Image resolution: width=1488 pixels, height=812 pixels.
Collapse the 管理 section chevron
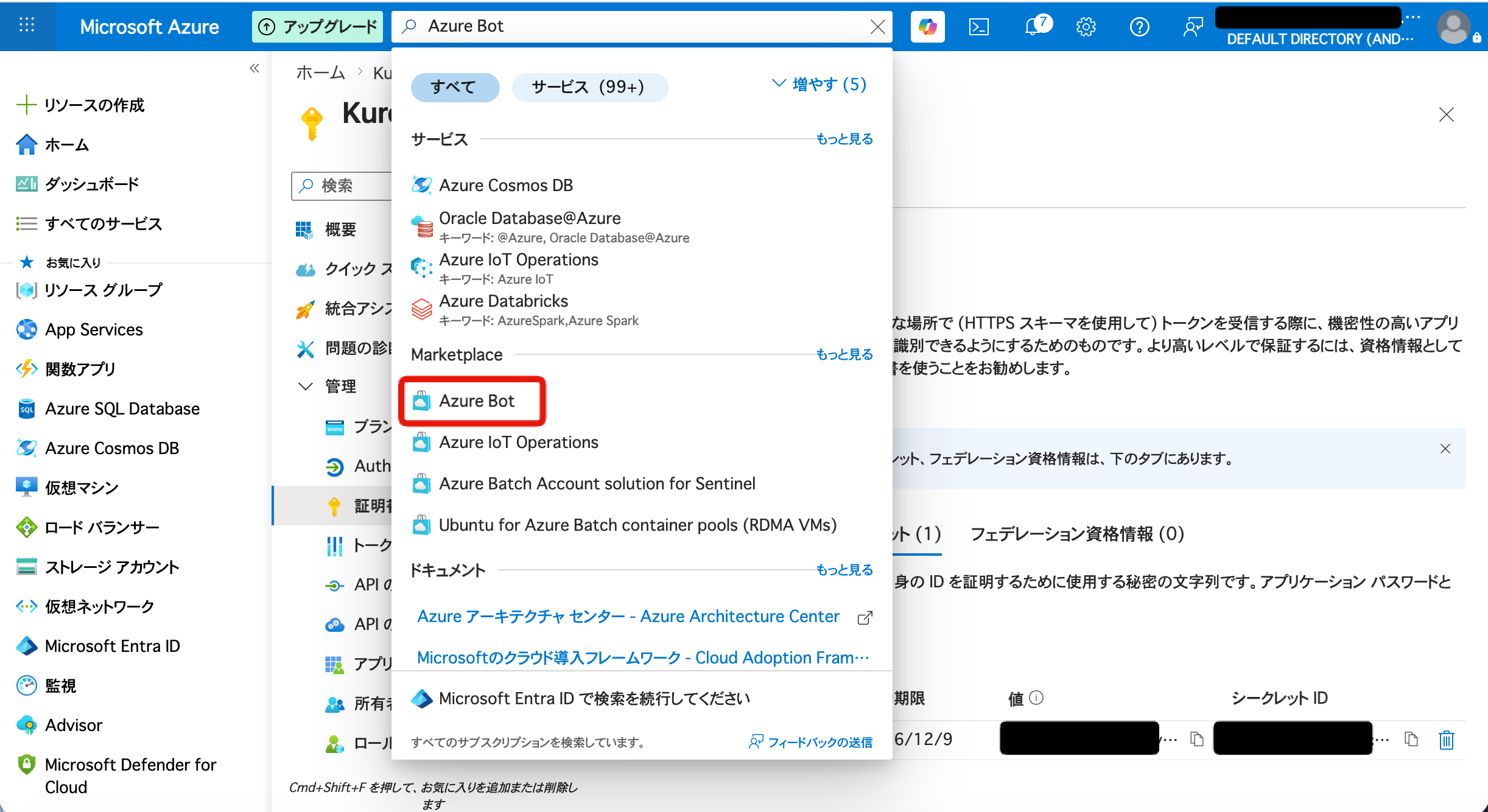tap(306, 386)
